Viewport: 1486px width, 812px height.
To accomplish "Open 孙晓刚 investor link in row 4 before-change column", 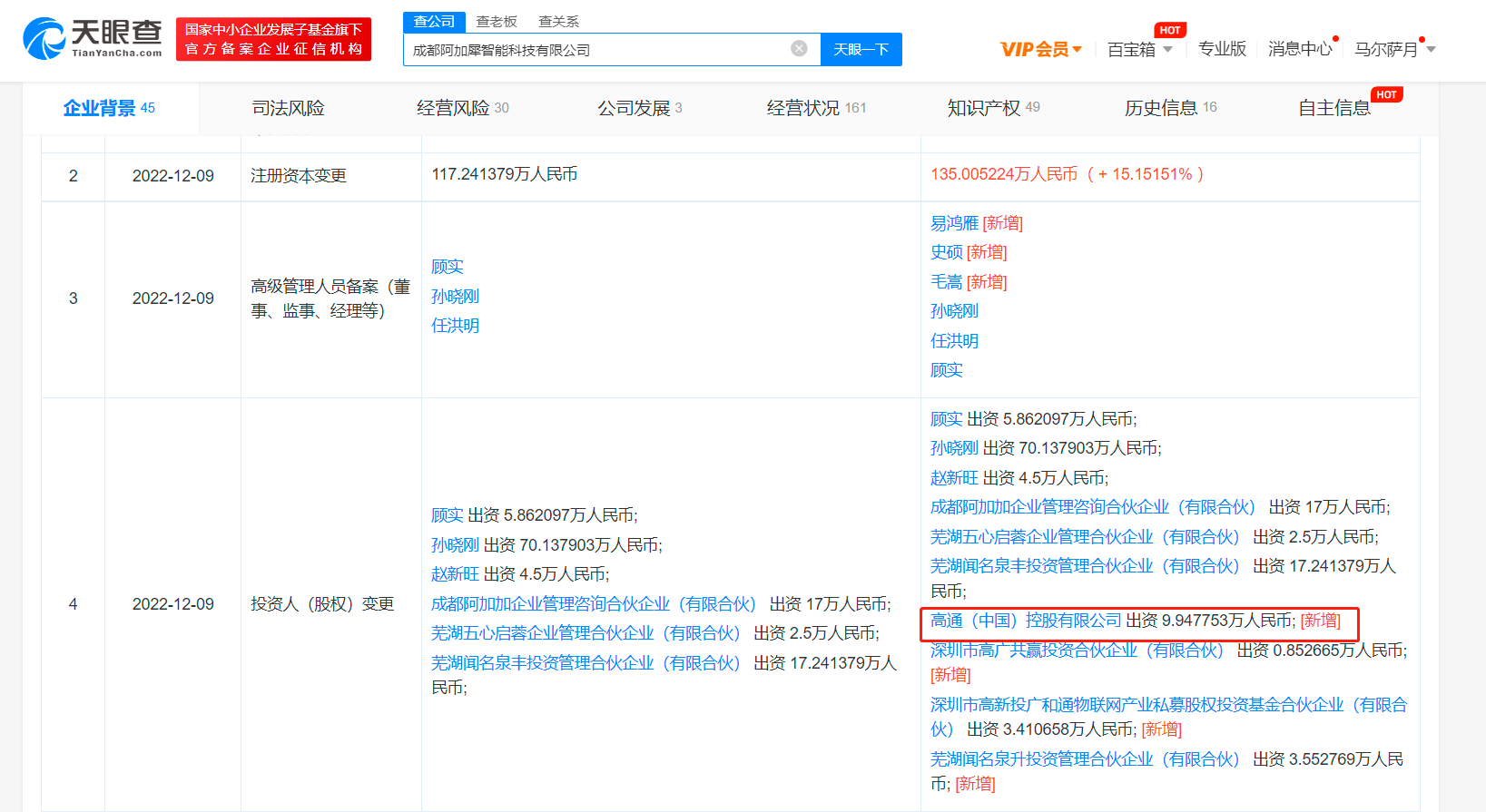I will point(455,545).
